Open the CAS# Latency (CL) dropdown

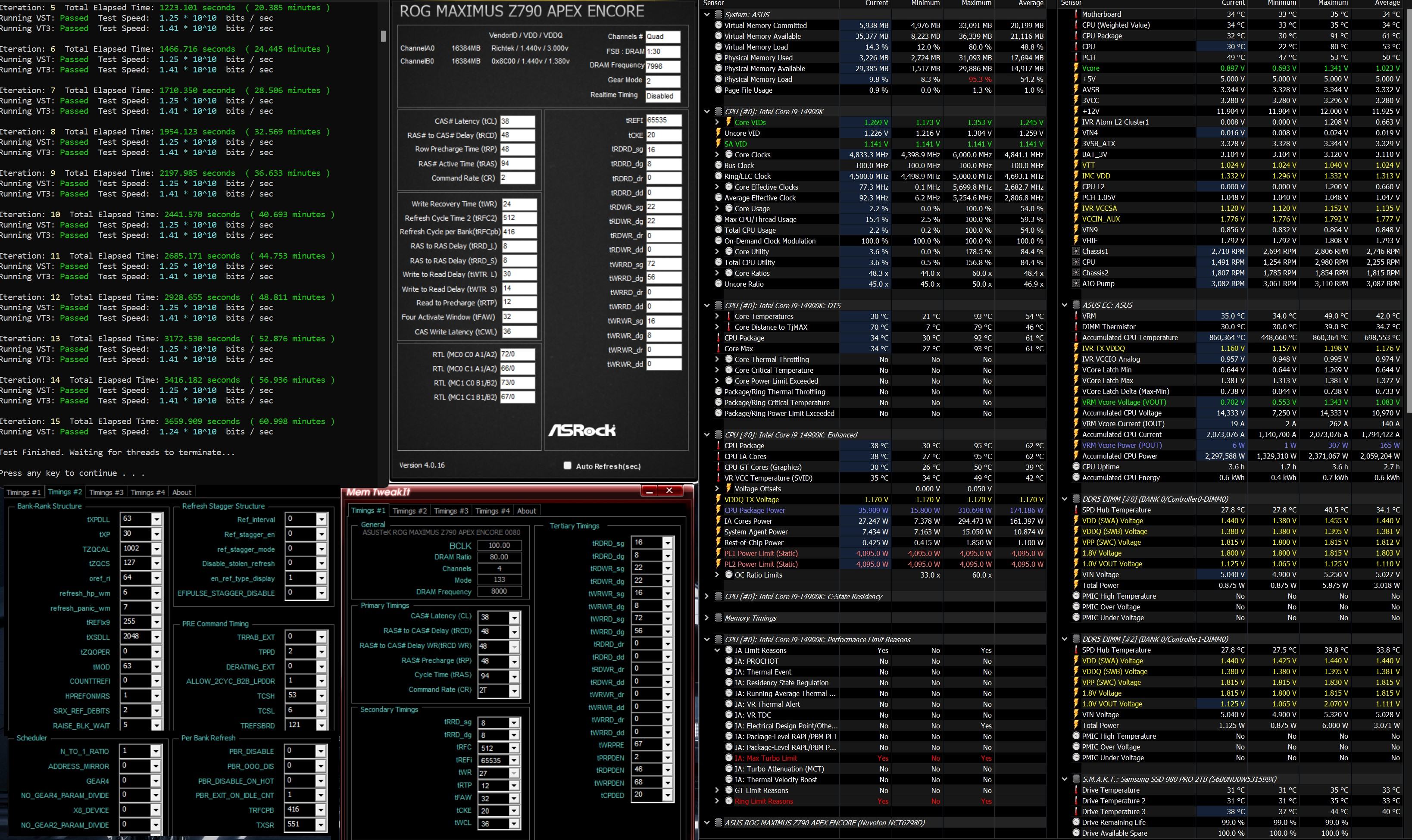tap(514, 618)
